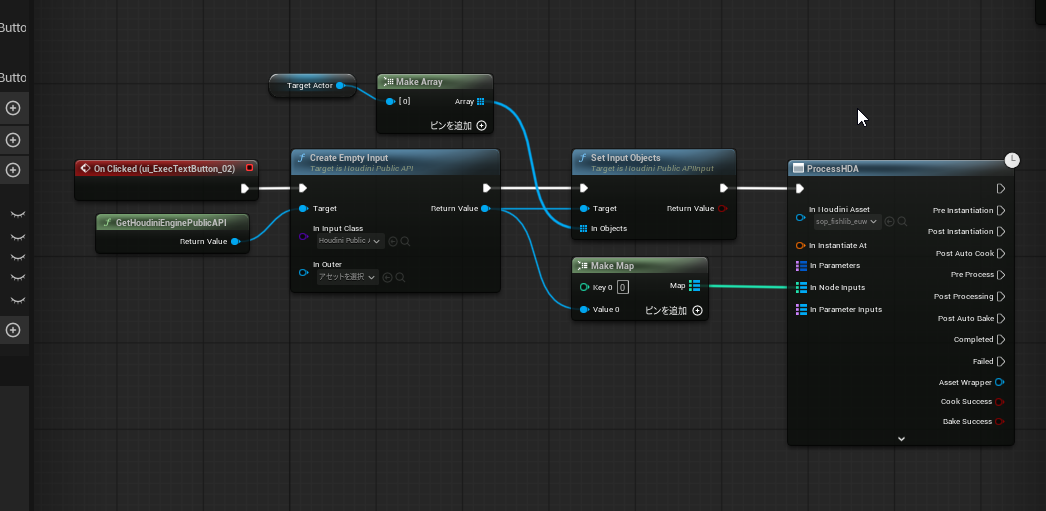Open the In Houdini Asset dropdown
The height and width of the screenshot is (511, 1046).
846,221
